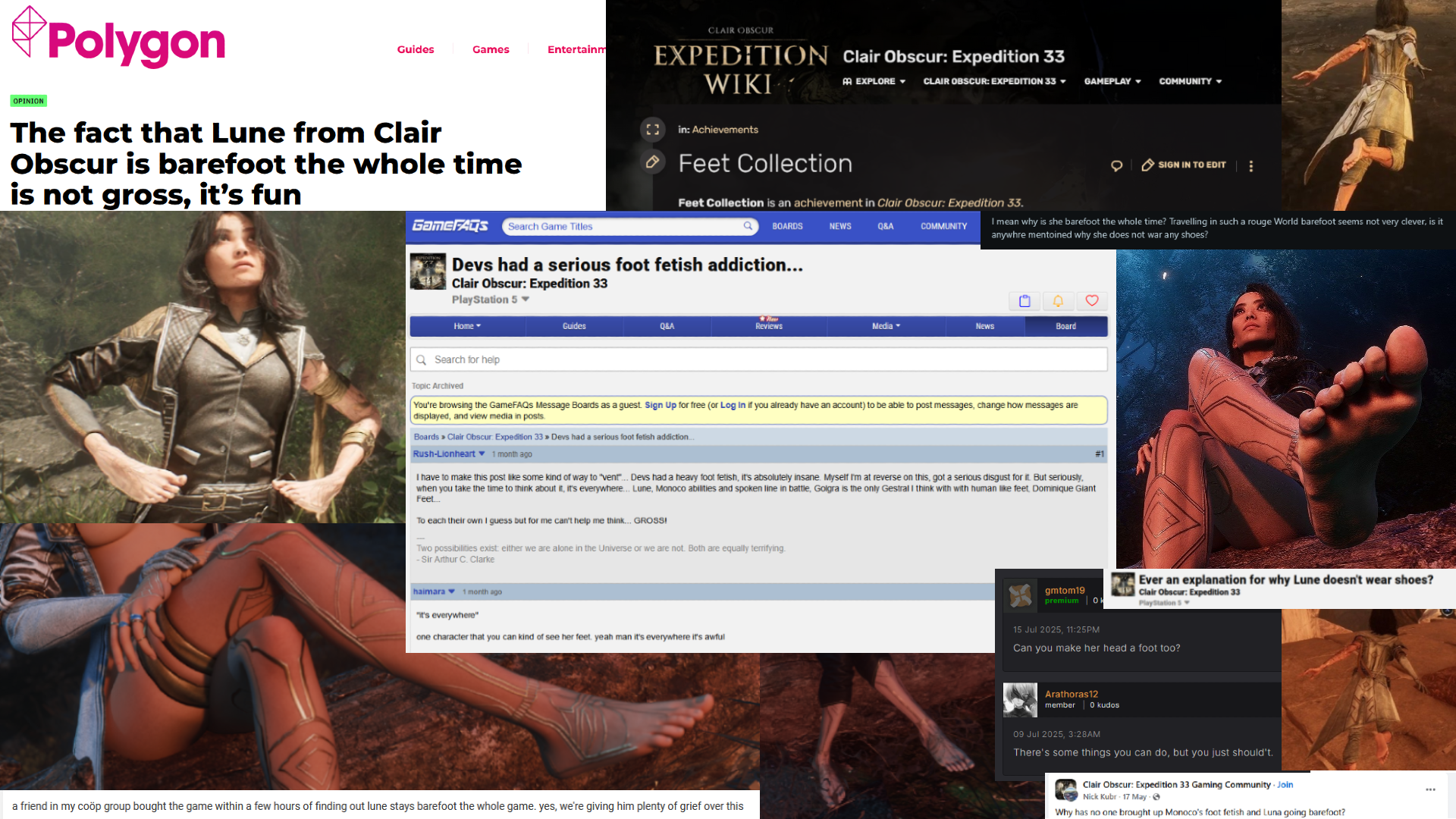Expand the wiki CLAIR OBSCUR: EXPEDITION 33 menu

pos(994,81)
